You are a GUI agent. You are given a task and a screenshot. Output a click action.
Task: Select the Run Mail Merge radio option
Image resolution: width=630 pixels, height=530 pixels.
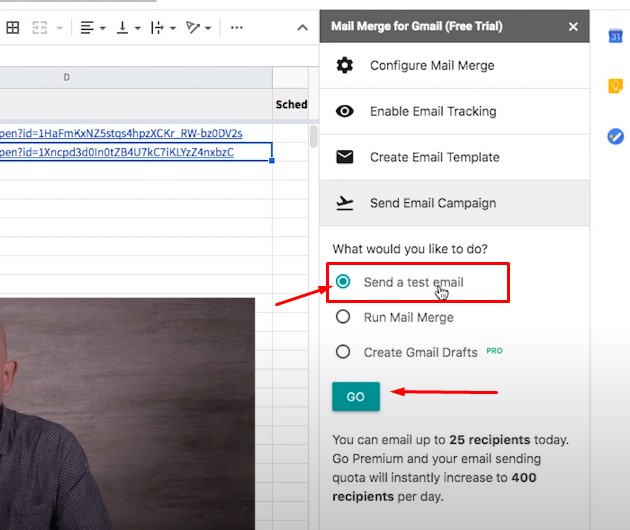tap(343, 317)
